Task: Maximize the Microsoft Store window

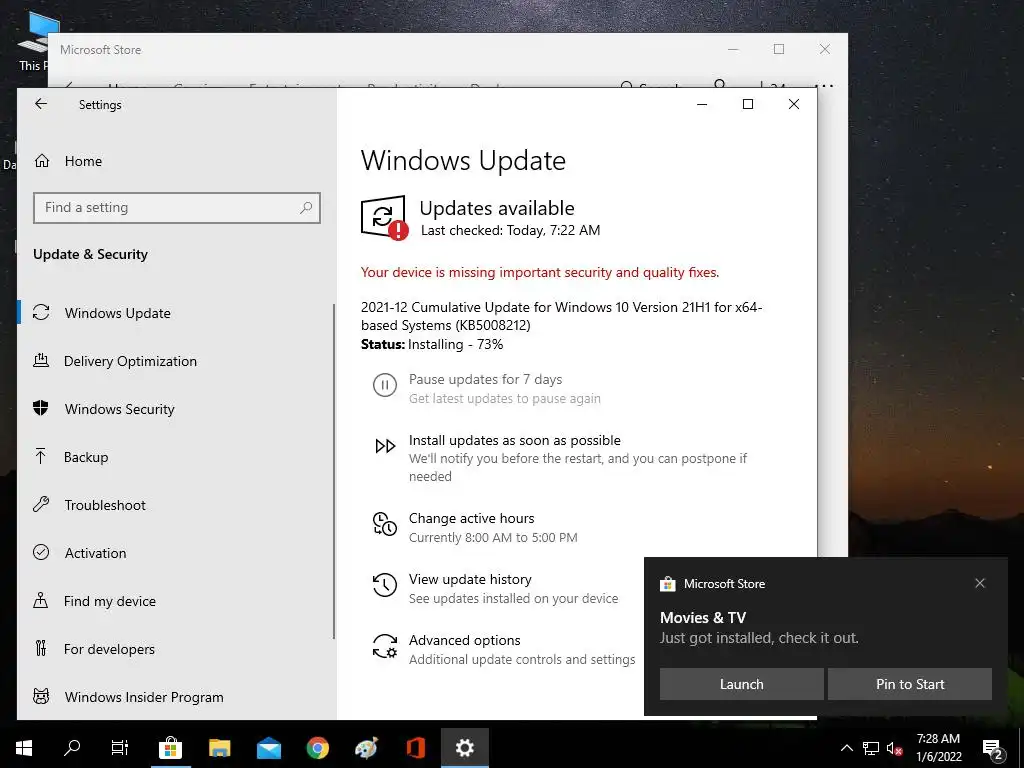Action: (778, 49)
